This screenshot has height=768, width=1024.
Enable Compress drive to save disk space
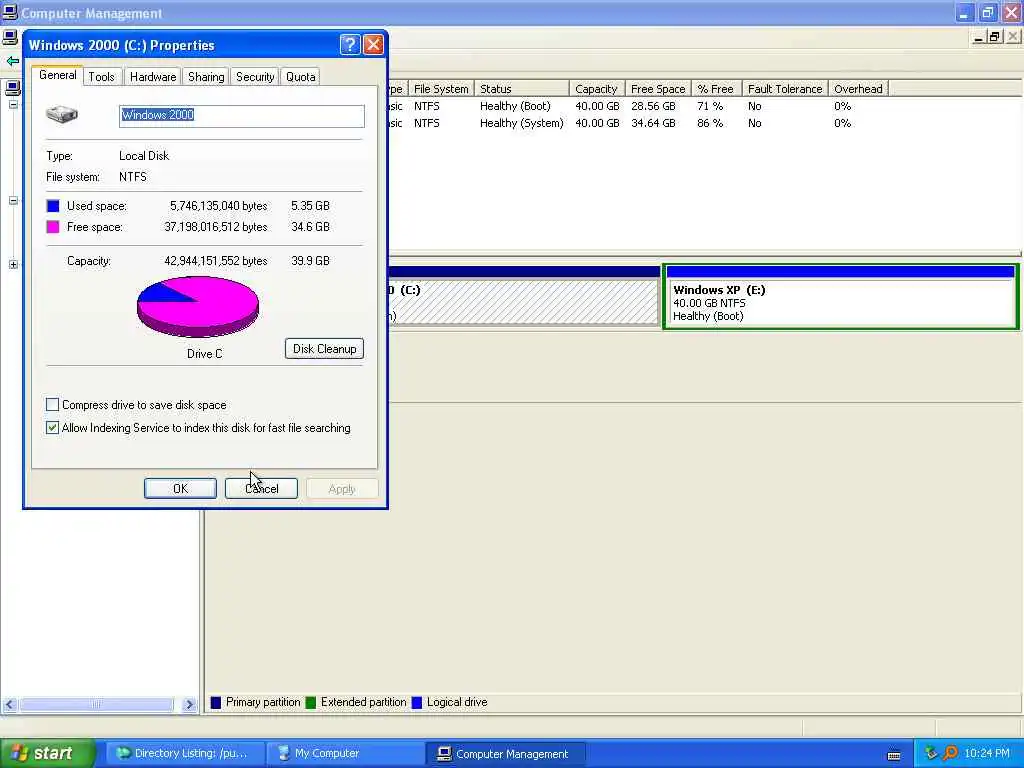(x=52, y=405)
